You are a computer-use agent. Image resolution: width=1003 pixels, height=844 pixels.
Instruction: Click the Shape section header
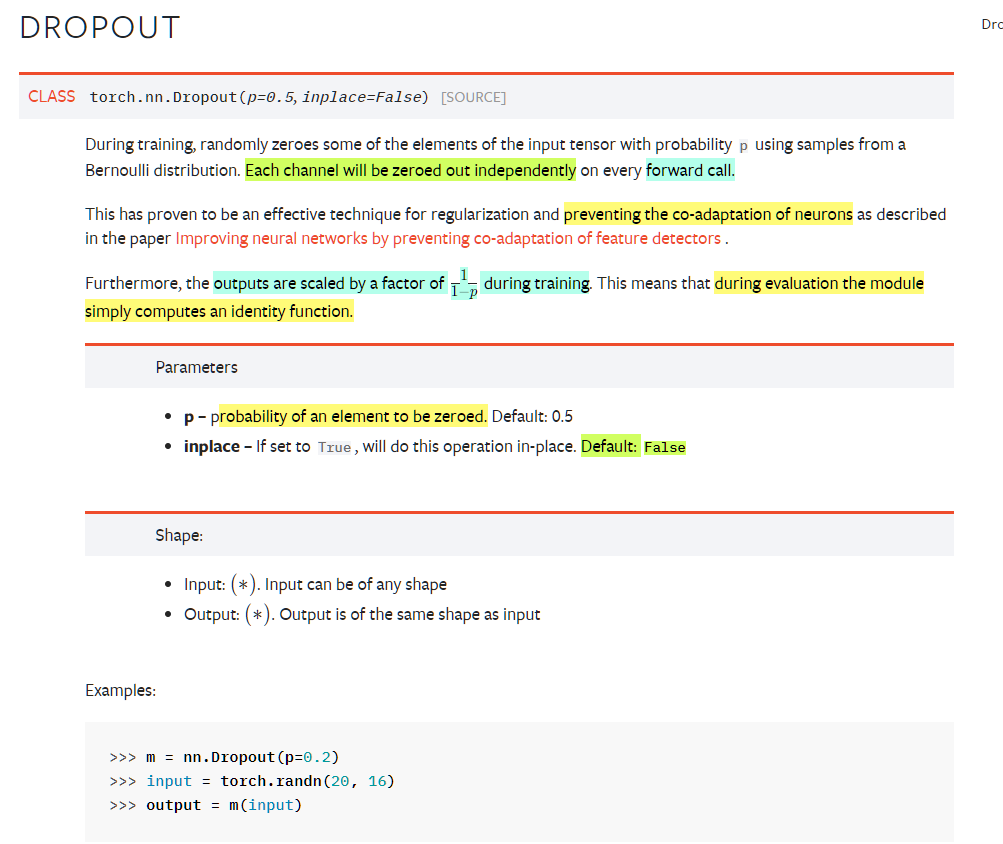[179, 535]
